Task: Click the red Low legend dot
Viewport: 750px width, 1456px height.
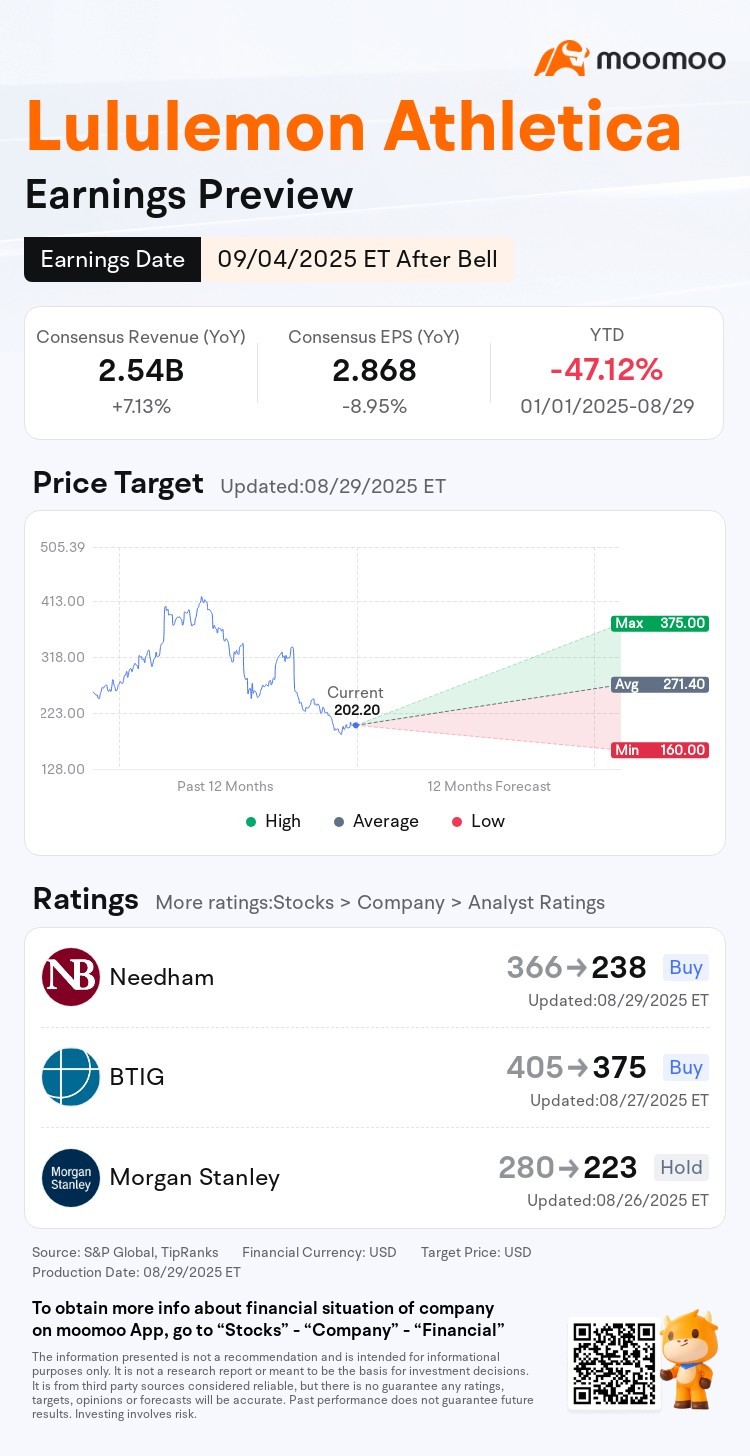Action: click(456, 821)
